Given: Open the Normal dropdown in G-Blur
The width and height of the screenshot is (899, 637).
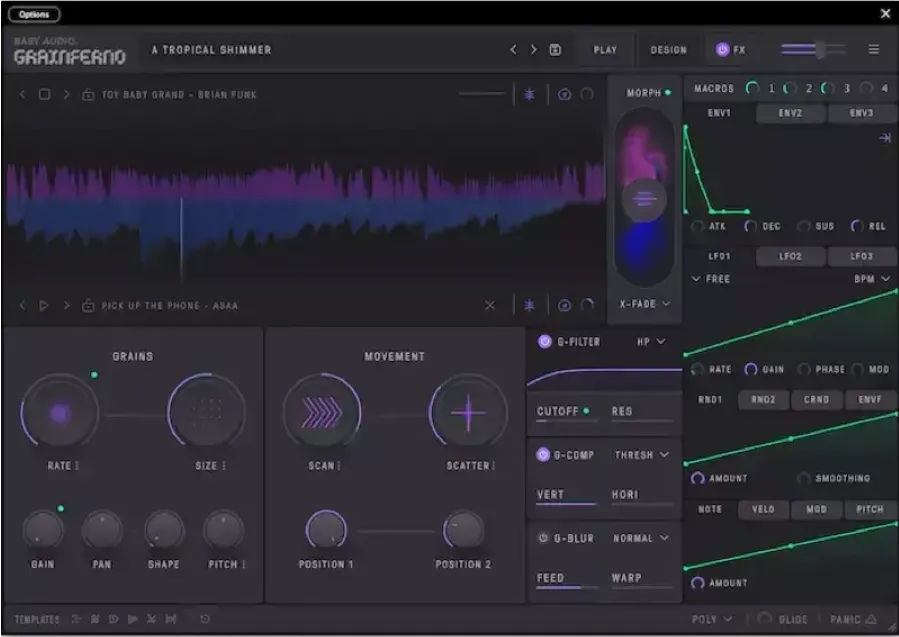Looking at the screenshot, I should pyautogui.click(x=641, y=538).
